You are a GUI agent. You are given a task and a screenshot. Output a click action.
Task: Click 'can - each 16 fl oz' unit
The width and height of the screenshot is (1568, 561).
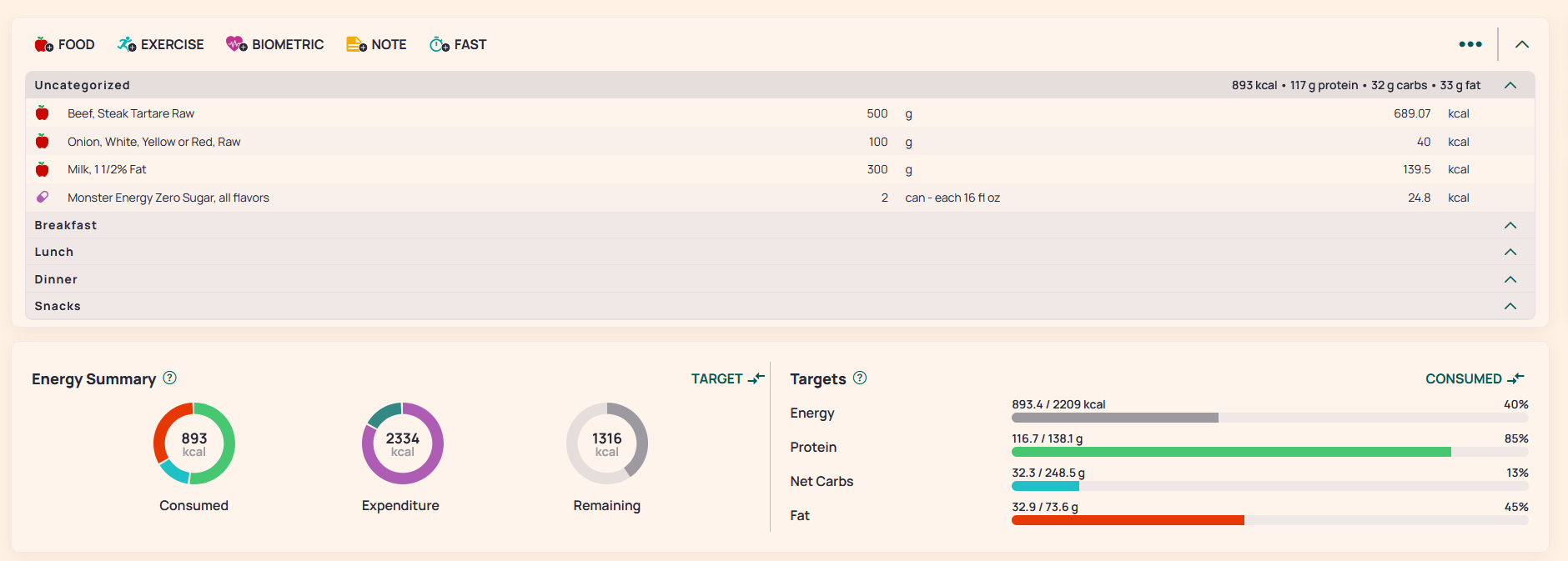pos(952,198)
